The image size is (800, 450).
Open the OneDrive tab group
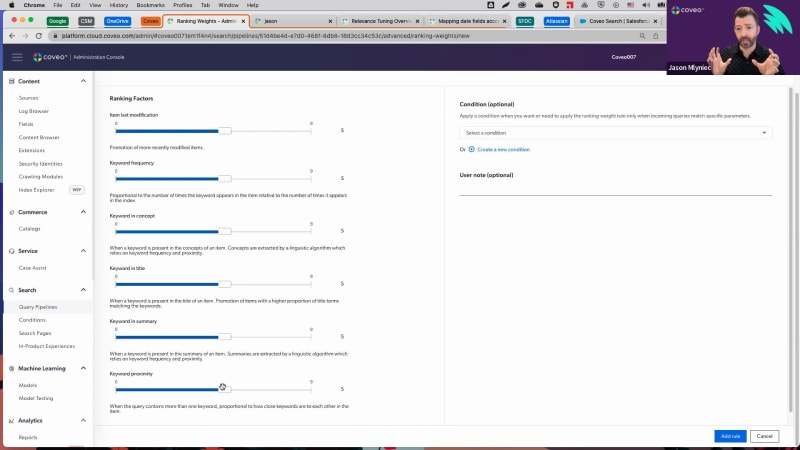pos(117,21)
